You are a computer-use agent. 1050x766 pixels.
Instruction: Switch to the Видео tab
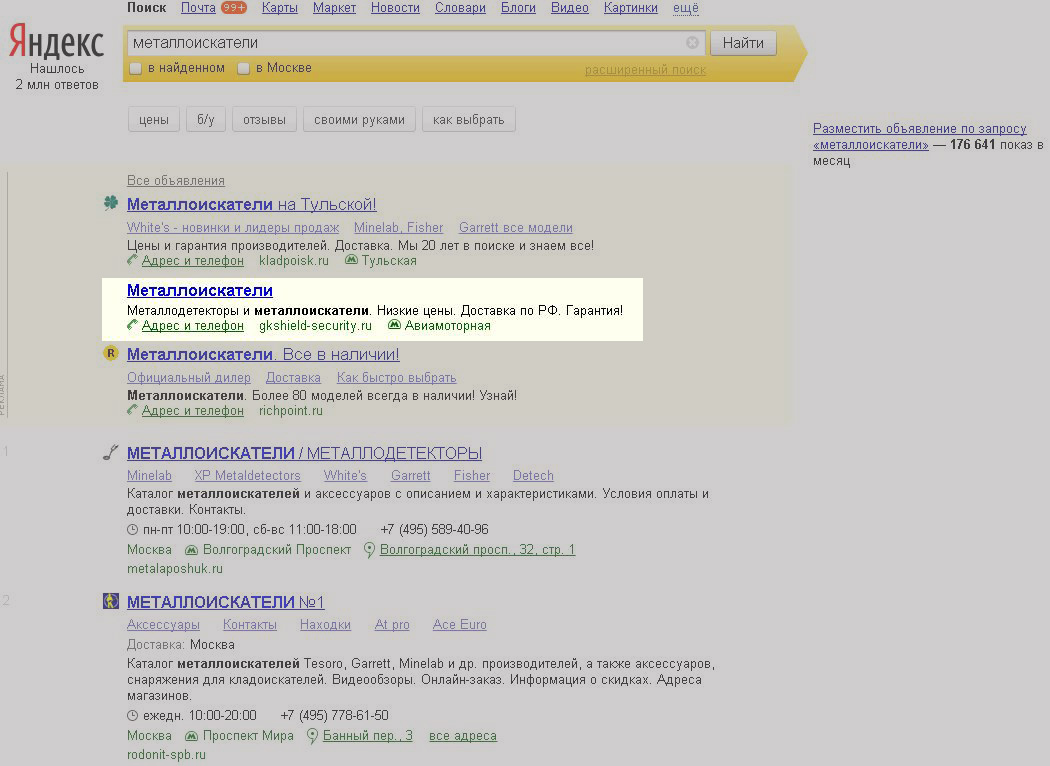pos(570,8)
